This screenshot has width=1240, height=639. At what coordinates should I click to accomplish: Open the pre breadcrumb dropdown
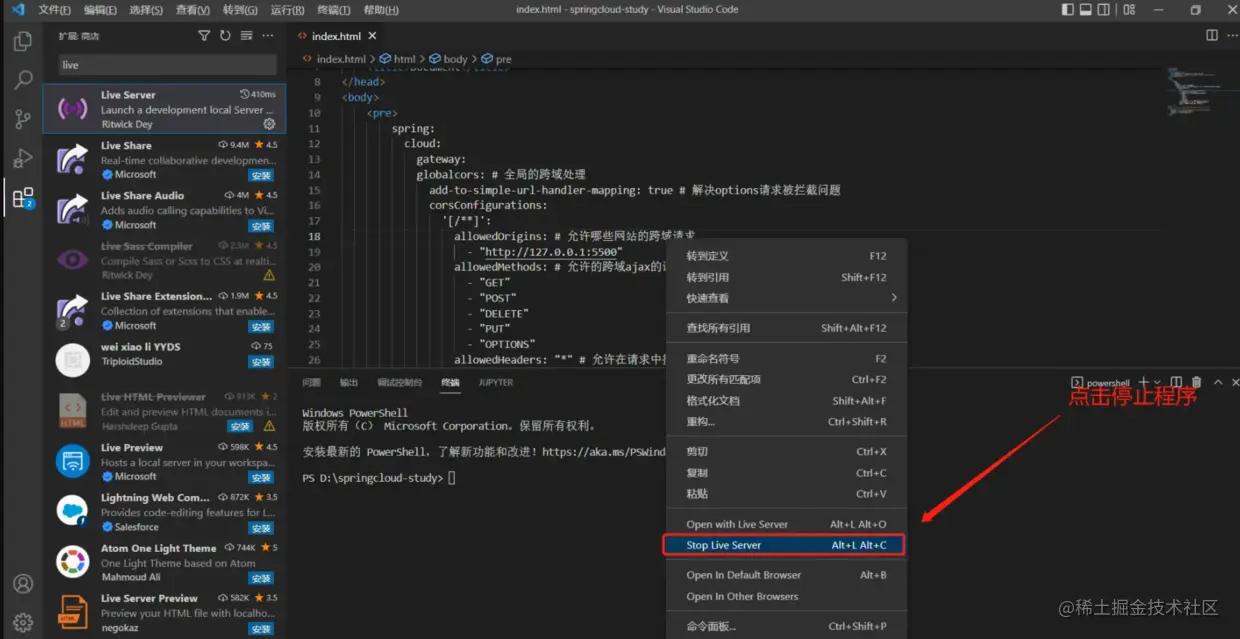[496, 59]
